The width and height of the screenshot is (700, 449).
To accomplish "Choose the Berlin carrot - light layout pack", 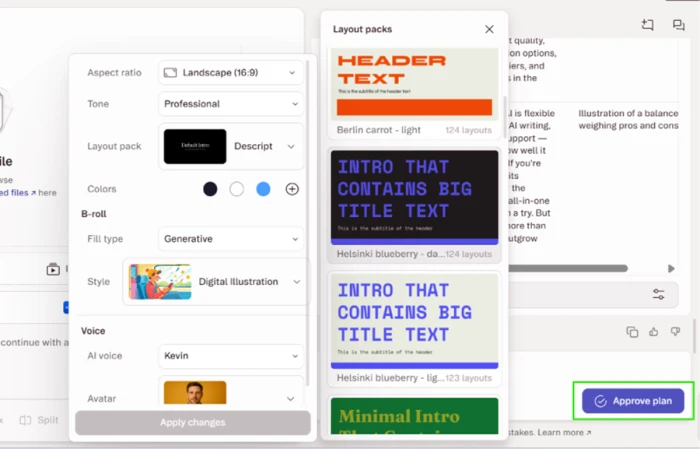I will (414, 92).
